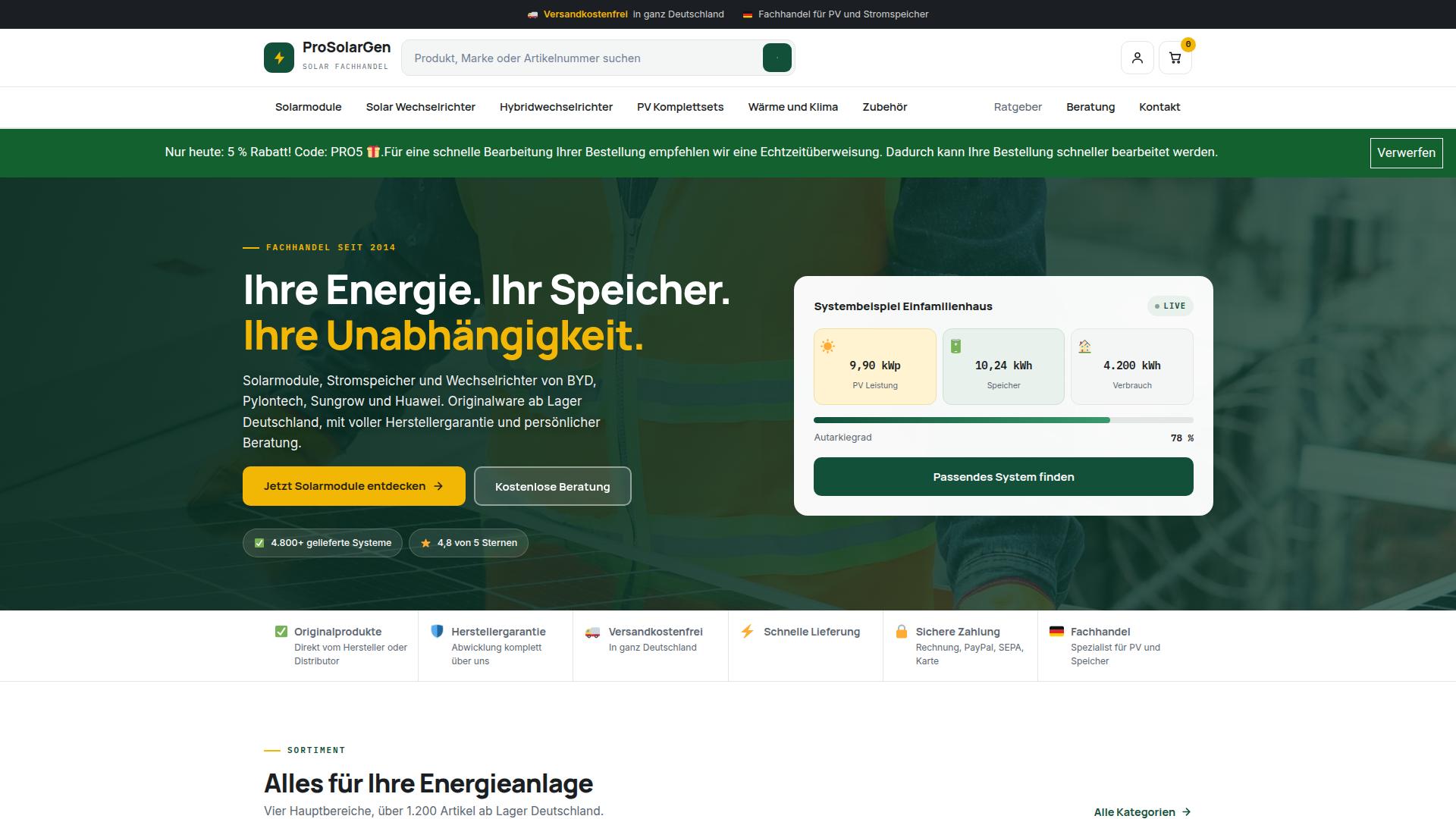1456x819 pixels.
Task: Click Kostenlose Beratung button
Action: click(552, 486)
